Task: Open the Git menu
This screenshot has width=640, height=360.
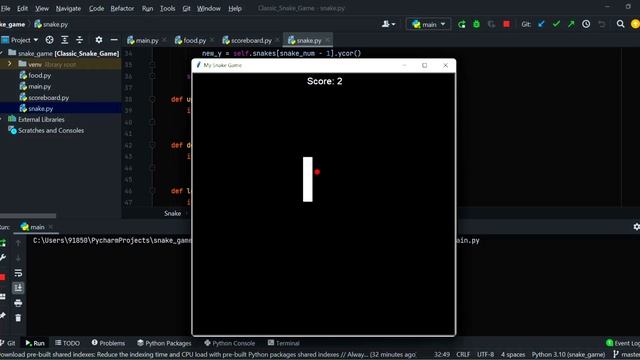Action: pos(186,8)
